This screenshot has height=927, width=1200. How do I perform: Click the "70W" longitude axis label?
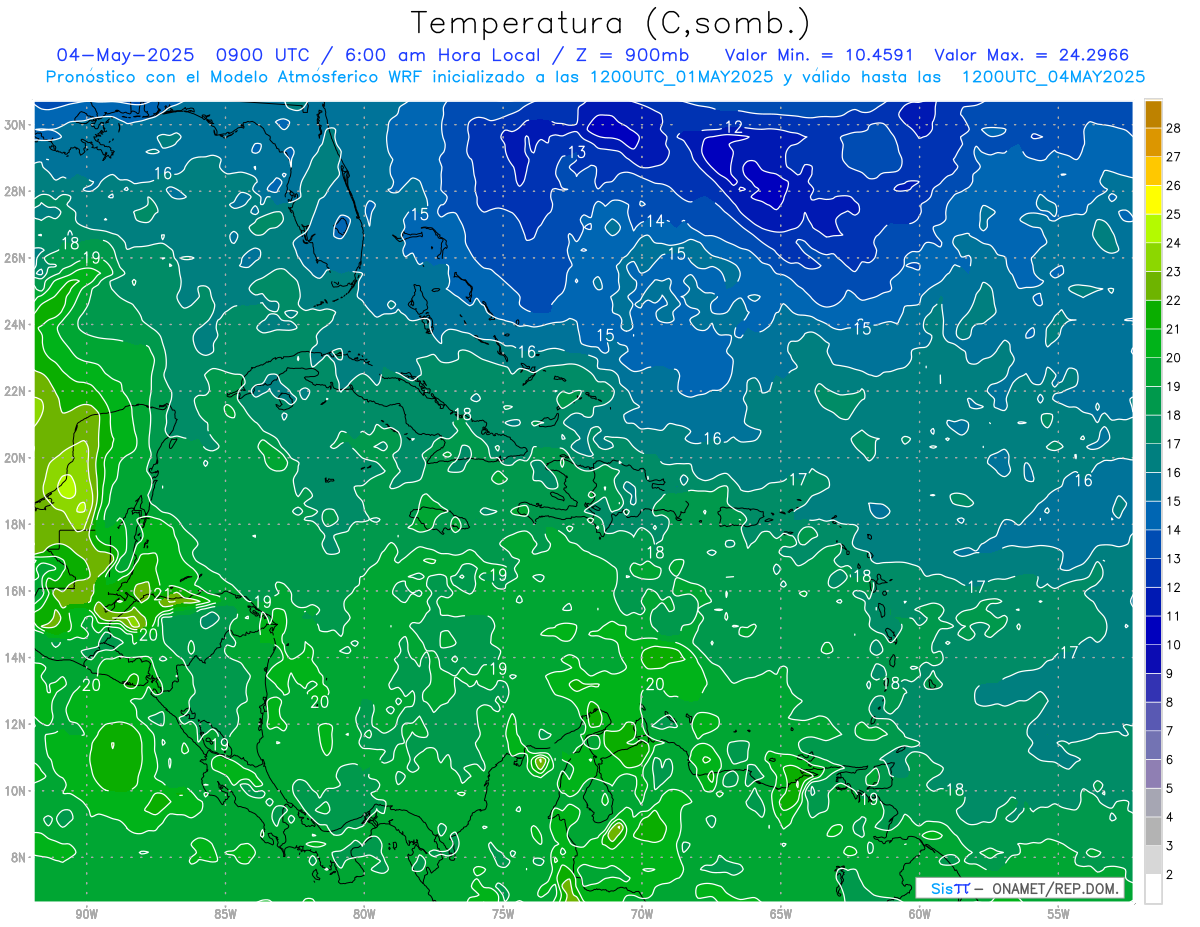[x=642, y=914]
